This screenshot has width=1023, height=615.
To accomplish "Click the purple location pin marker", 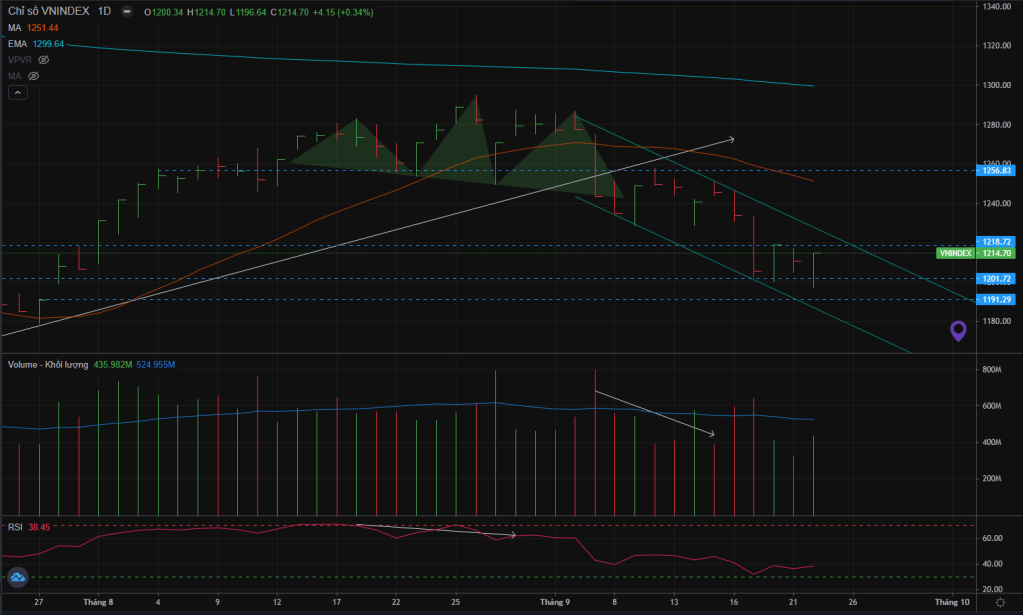I will tap(958, 331).
